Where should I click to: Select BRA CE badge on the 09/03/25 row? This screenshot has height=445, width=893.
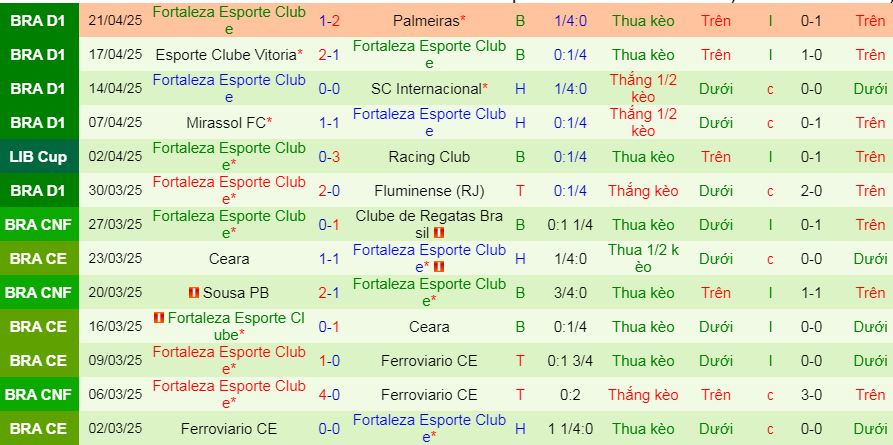[37, 361]
